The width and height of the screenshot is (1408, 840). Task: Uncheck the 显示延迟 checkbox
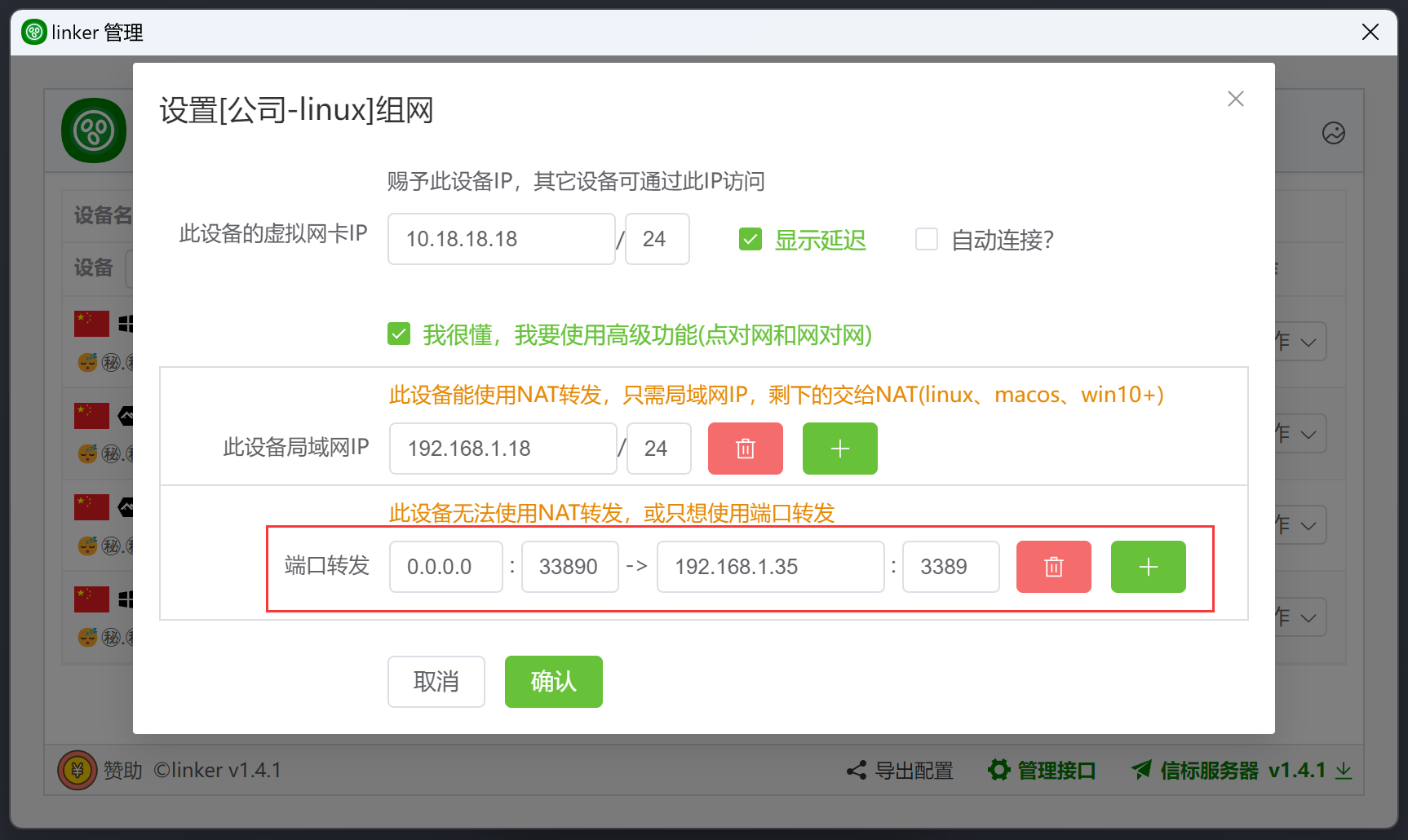tap(750, 240)
